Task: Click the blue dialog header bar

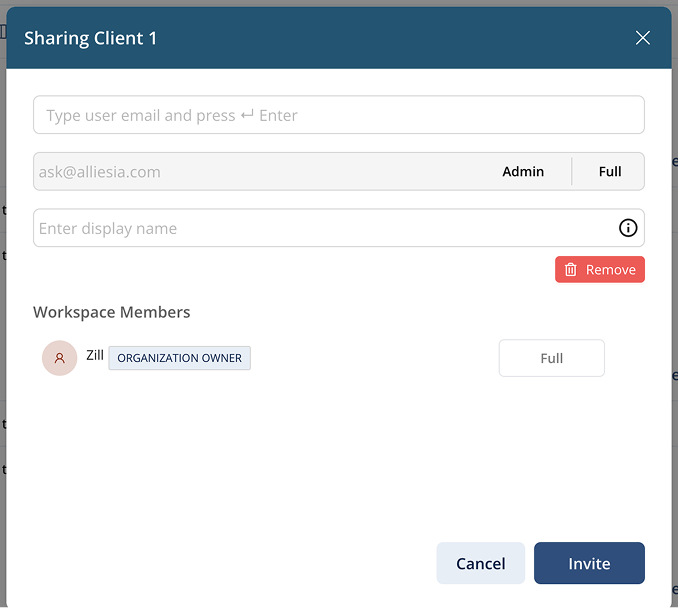Action: [x=400, y=38]
